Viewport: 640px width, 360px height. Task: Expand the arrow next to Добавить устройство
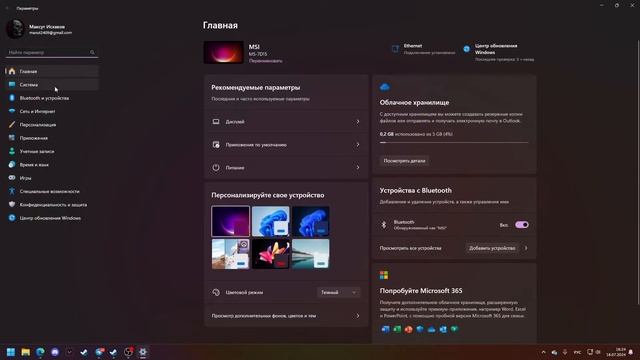click(x=526, y=248)
